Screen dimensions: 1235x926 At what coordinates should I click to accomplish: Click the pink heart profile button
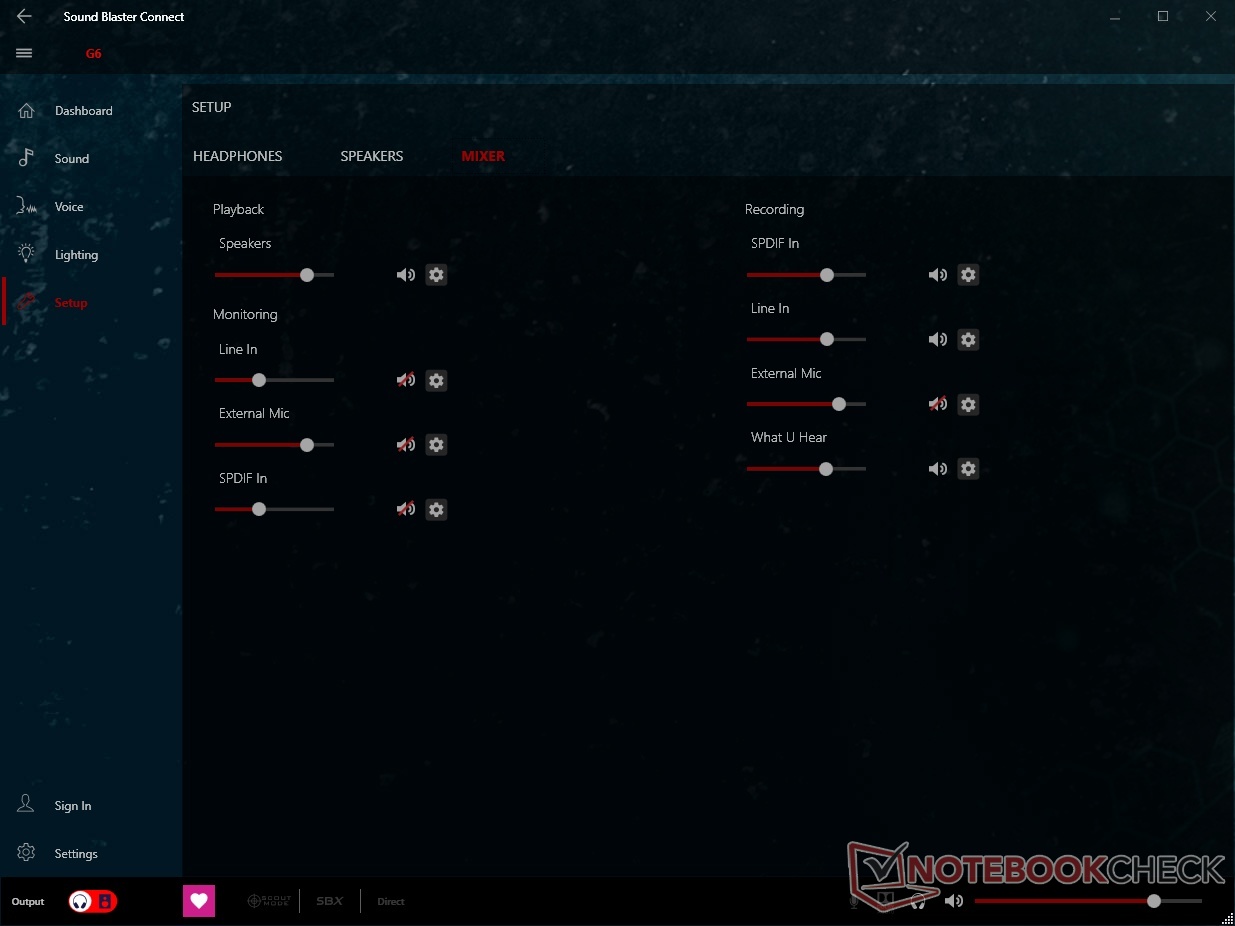click(199, 902)
